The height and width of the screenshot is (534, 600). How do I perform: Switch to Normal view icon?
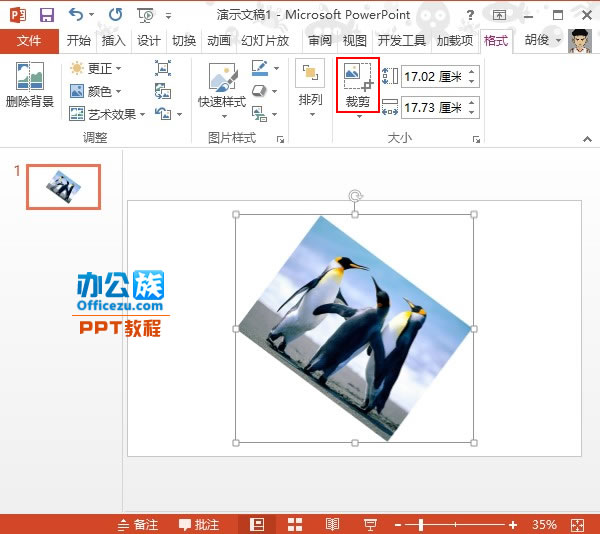(x=257, y=524)
